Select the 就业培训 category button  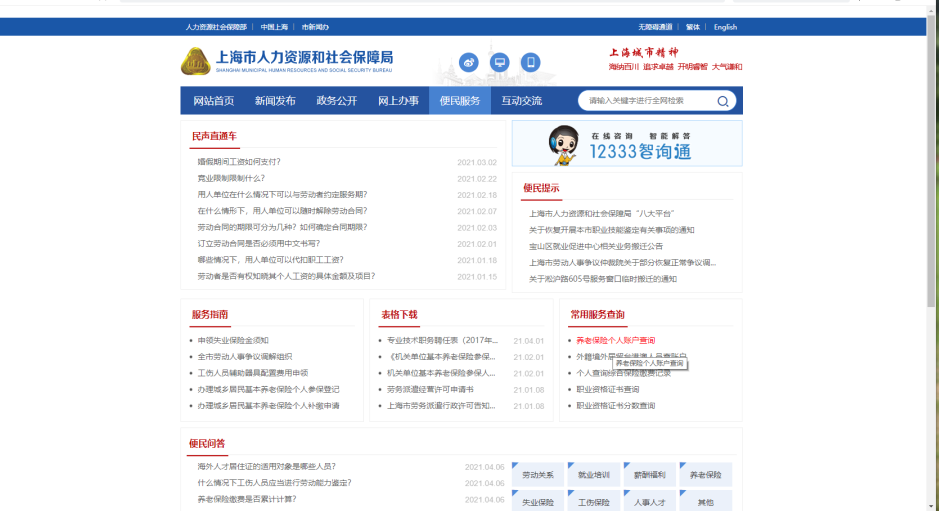pyautogui.click(x=593, y=474)
